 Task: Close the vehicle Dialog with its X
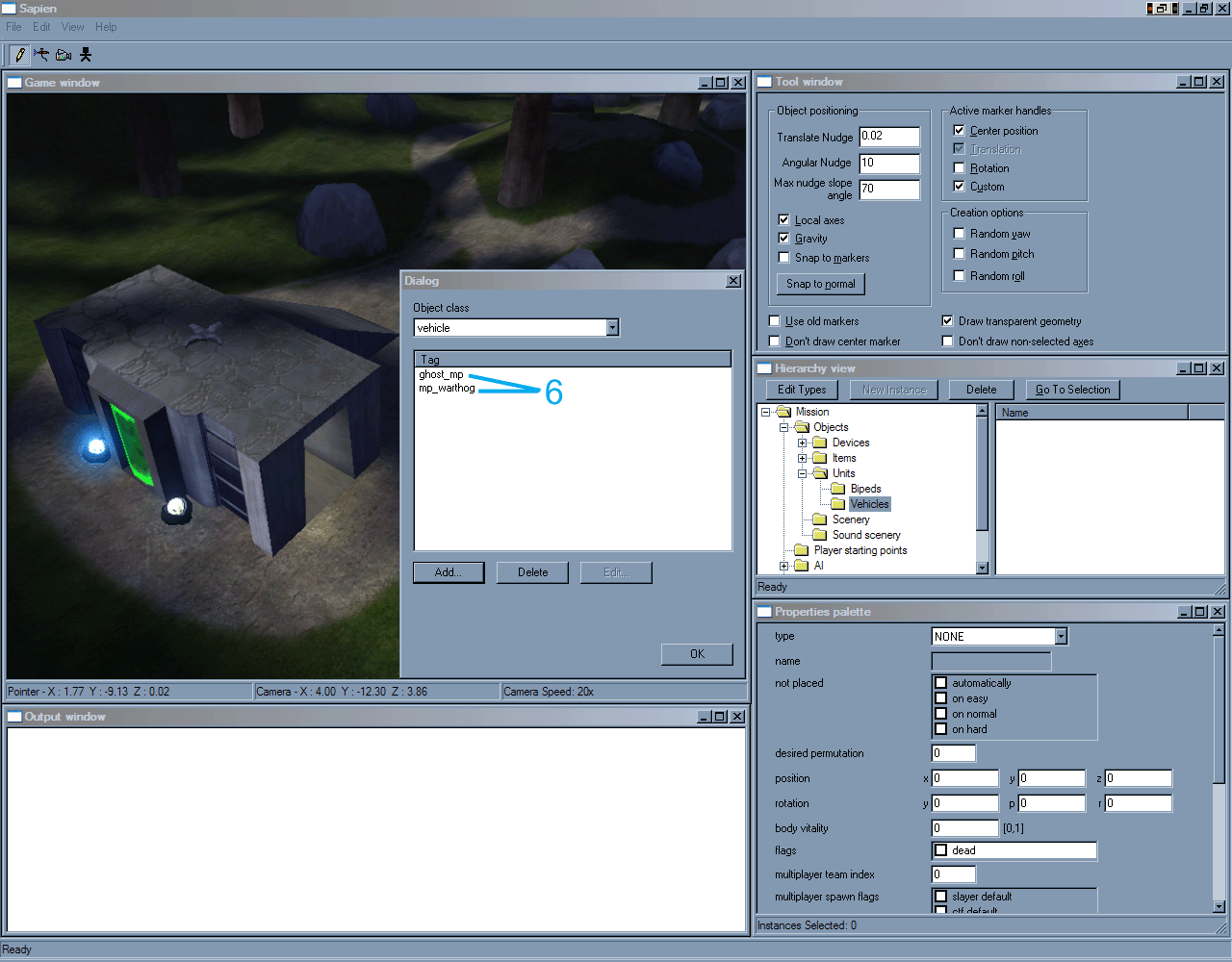pos(733,281)
